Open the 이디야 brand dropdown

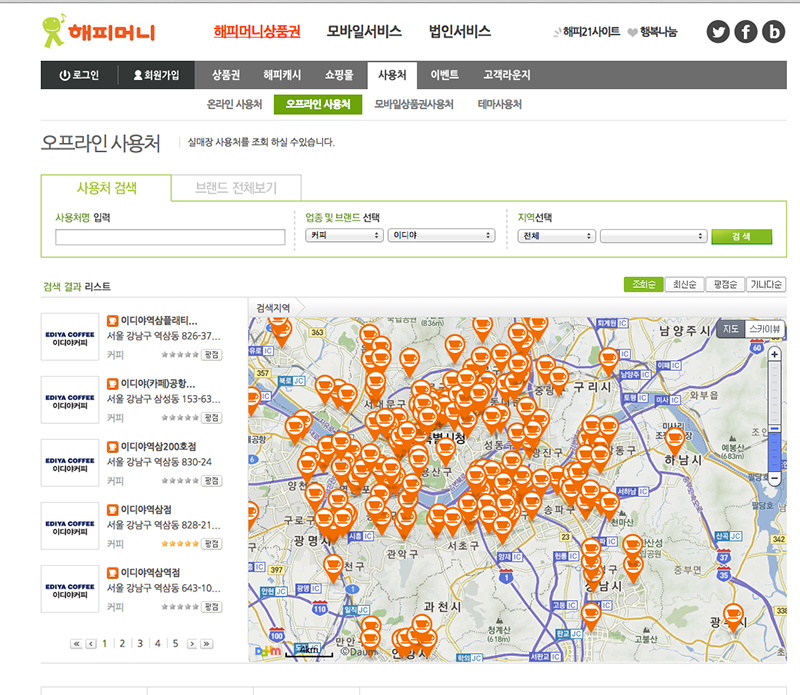click(x=441, y=235)
